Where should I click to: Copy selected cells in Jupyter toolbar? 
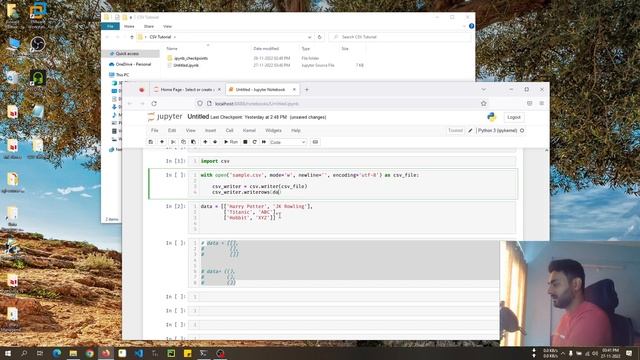[x=183, y=142]
